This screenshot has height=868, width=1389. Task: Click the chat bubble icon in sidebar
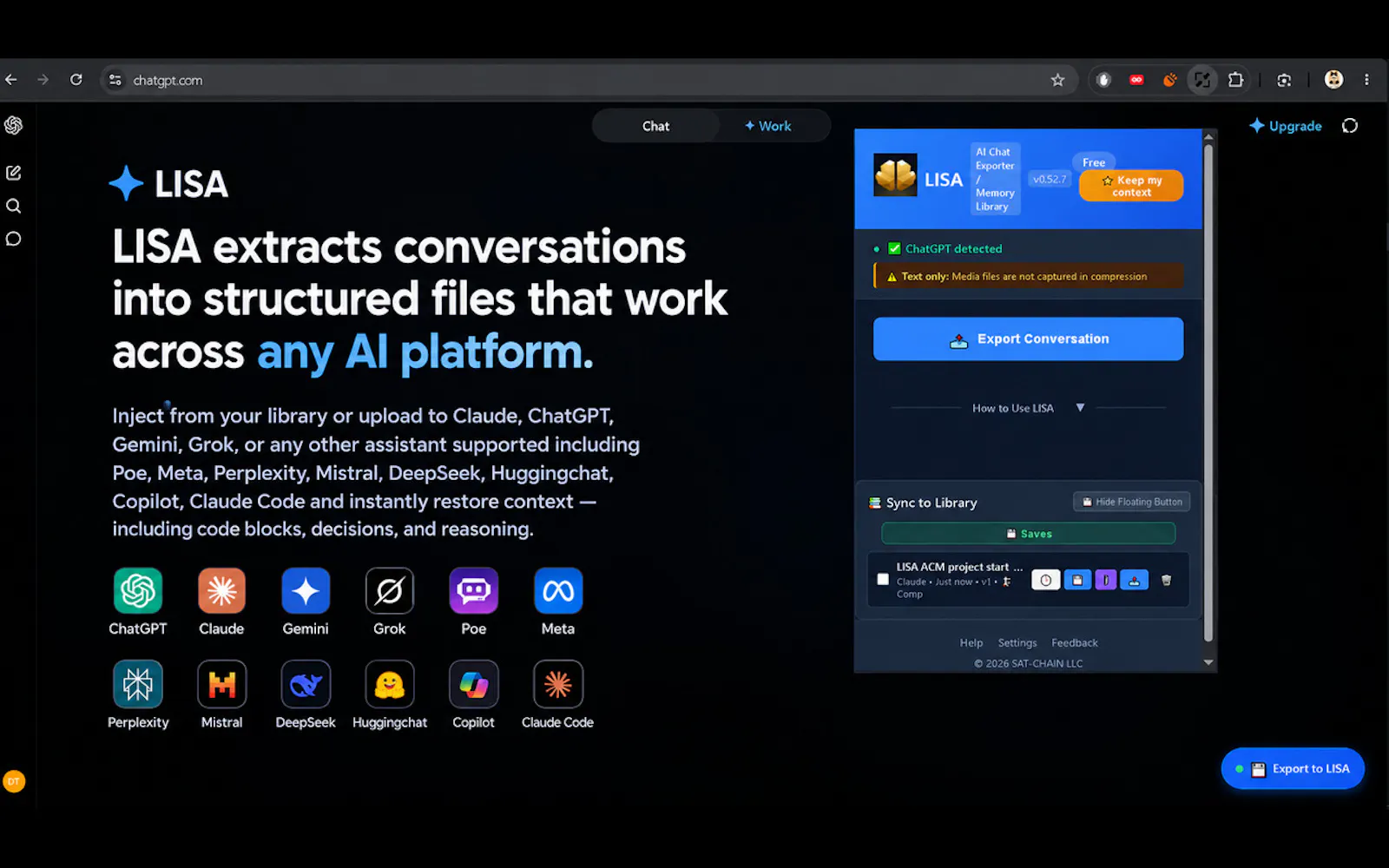point(13,239)
